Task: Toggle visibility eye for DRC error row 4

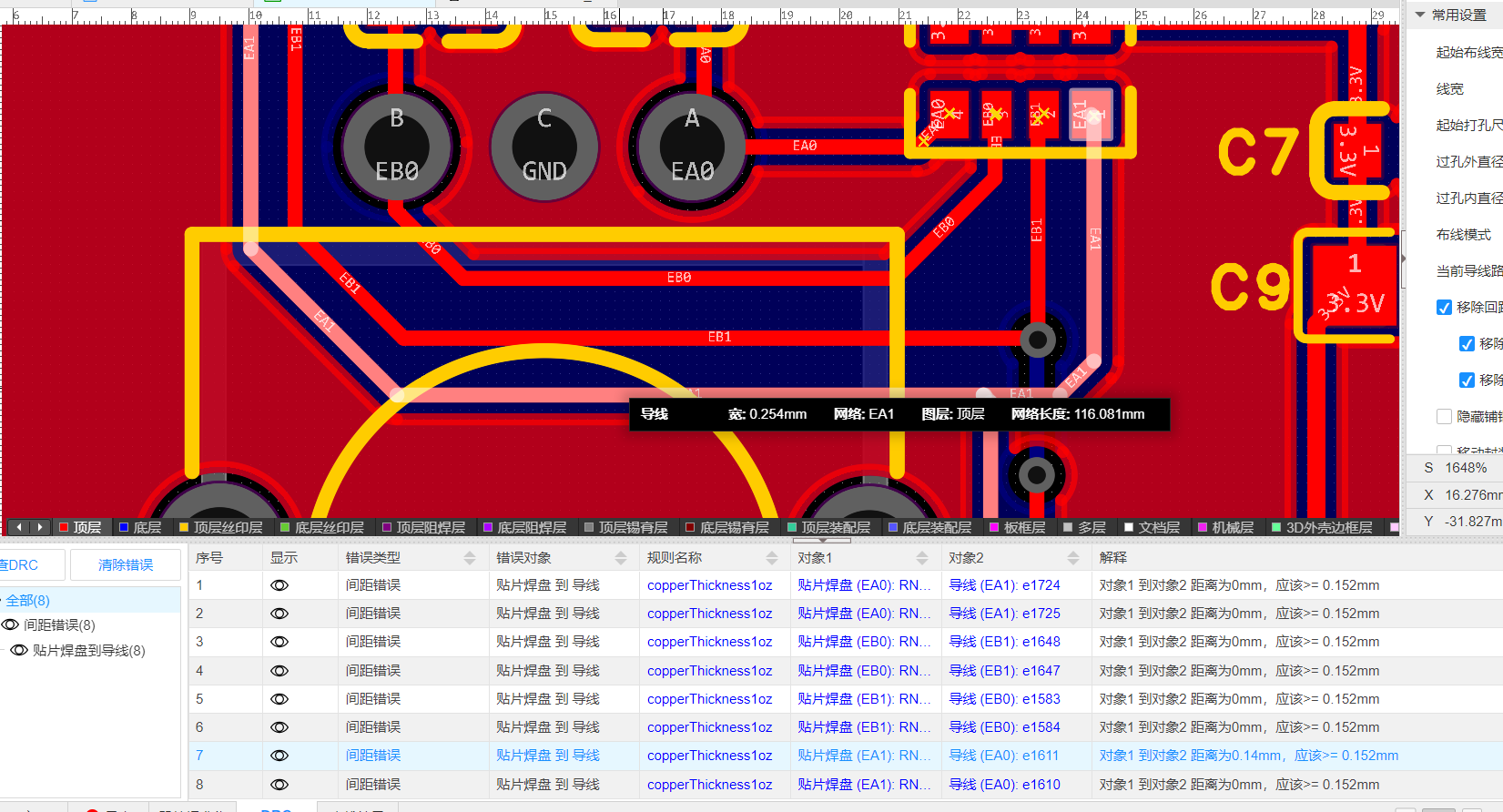Action: tap(279, 671)
